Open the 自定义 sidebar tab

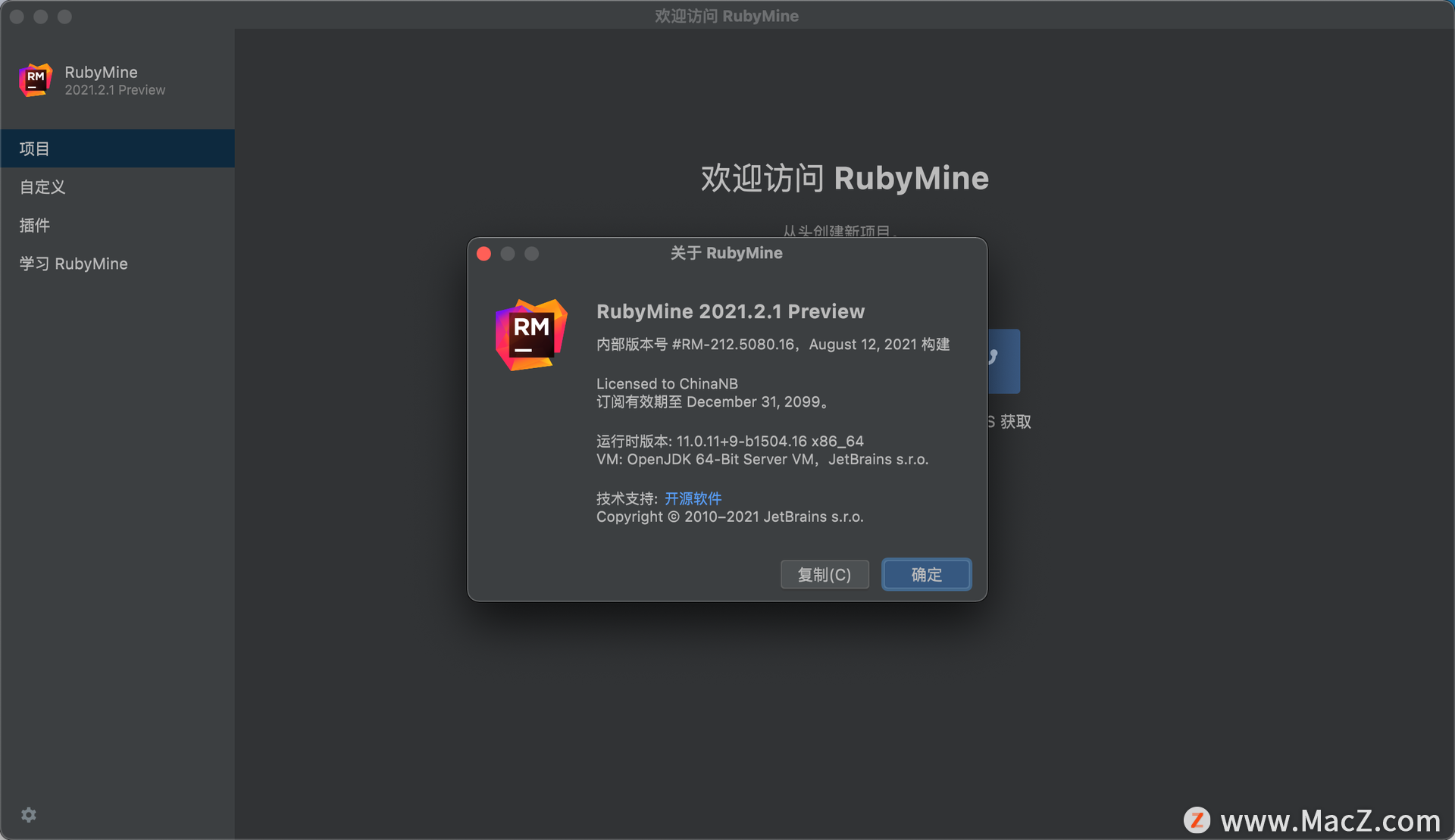(117, 187)
